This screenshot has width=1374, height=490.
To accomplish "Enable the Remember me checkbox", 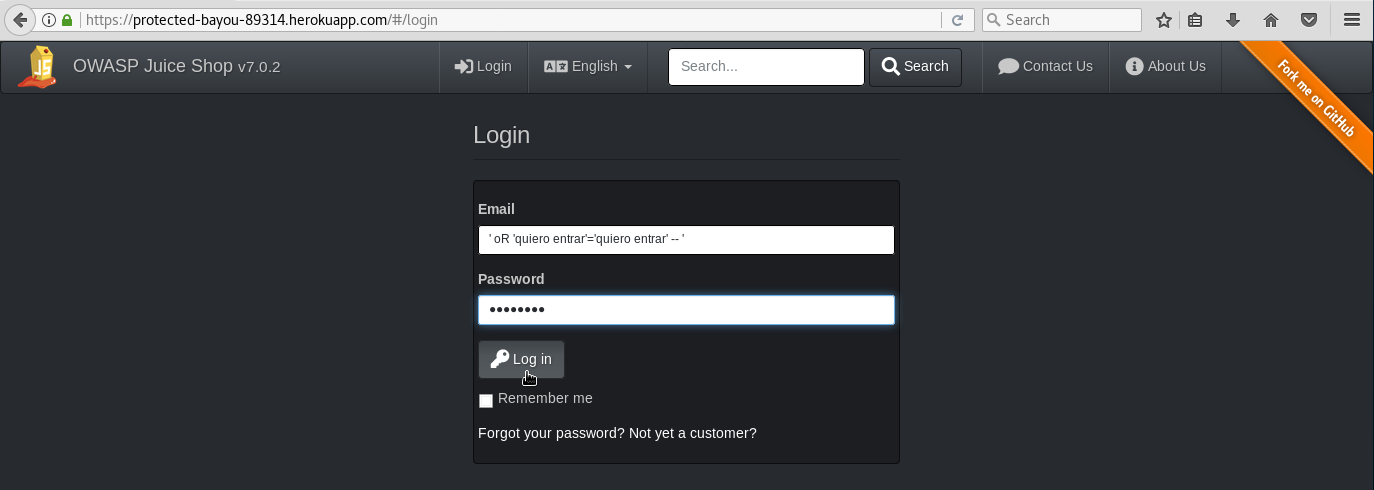I will [x=486, y=401].
